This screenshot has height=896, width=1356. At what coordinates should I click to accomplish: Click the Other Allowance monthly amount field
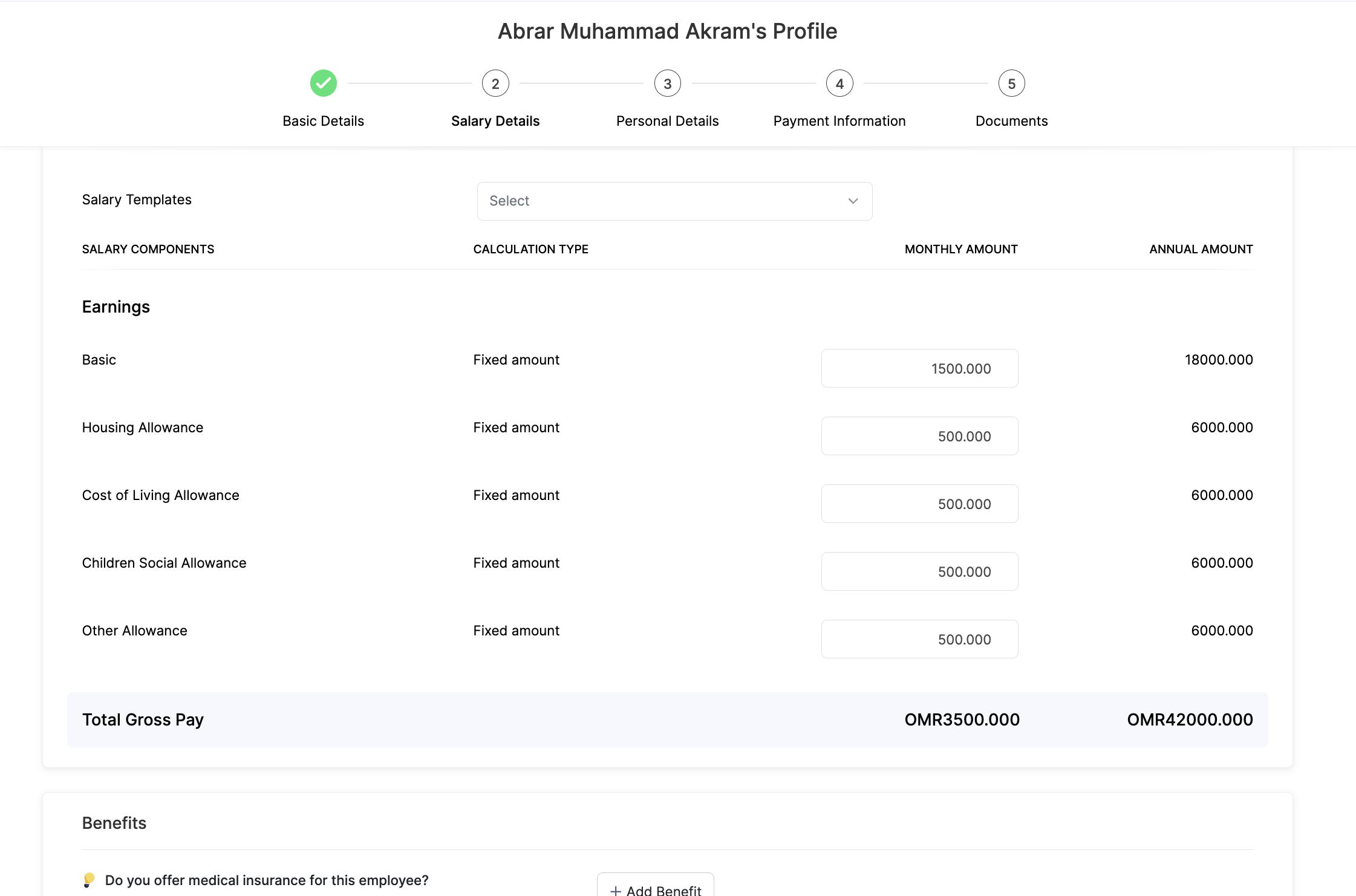[x=919, y=639]
